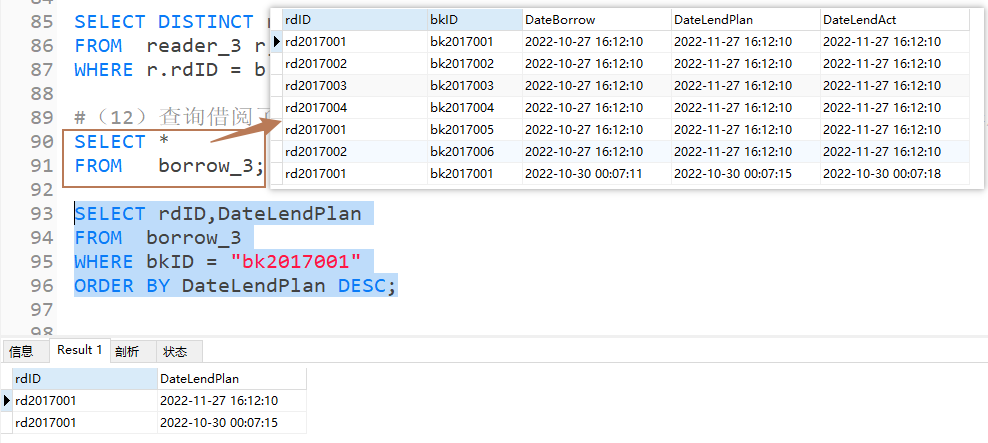Select result cell 2022-10-30 00:07:15

tap(231, 422)
